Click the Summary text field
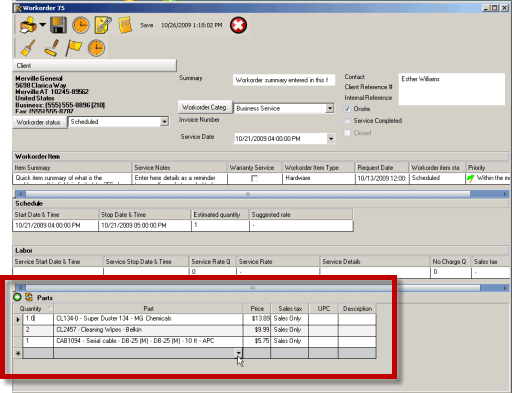Viewport: 512px width, 393px height. [284, 80]
